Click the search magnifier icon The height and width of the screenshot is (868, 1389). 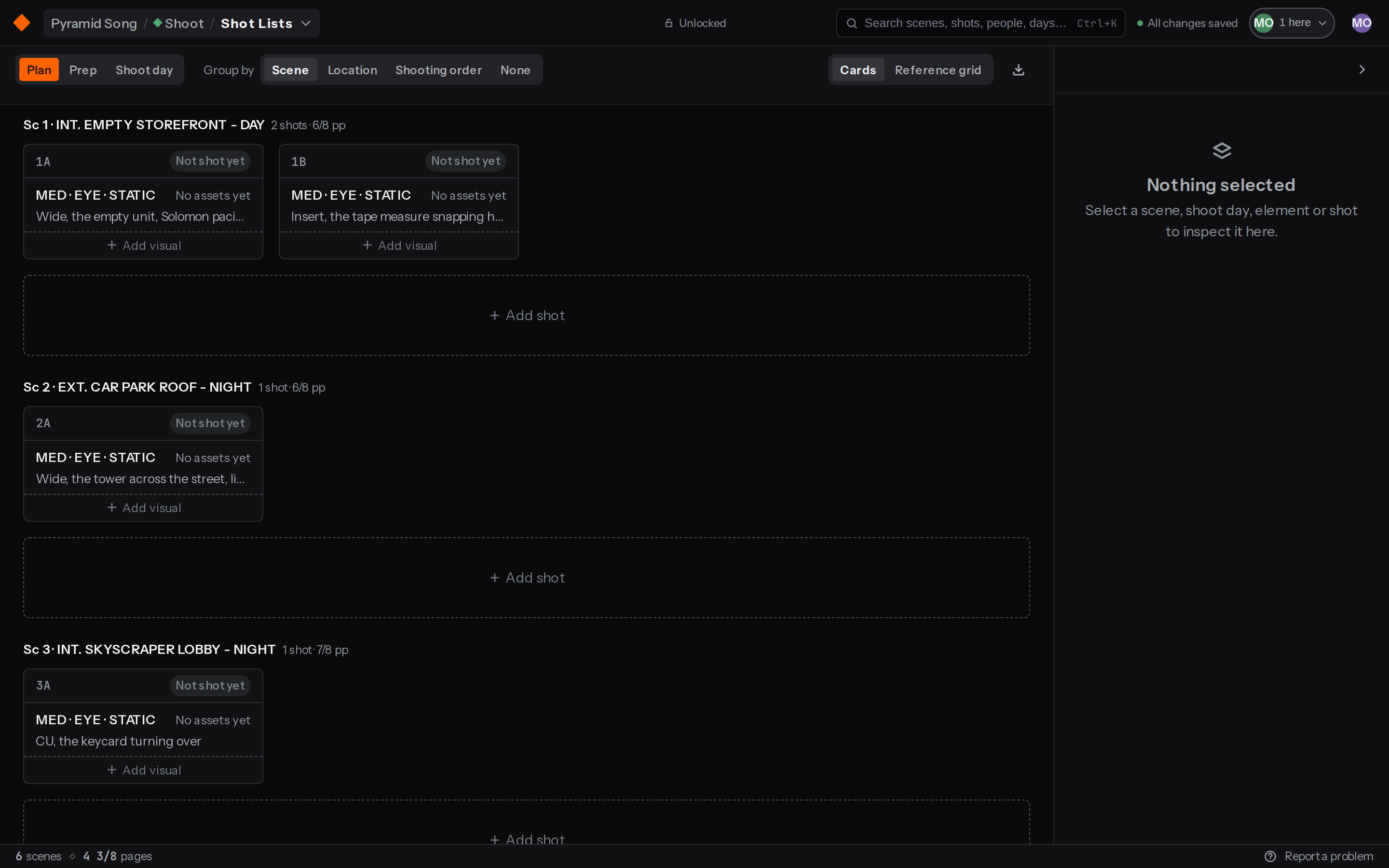click(x=852, y=23)
